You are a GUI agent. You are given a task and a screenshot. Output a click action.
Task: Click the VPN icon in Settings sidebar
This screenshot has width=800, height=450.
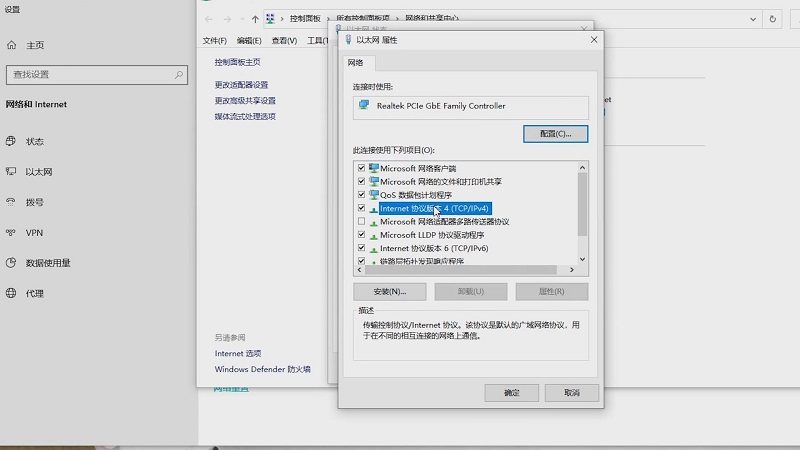tap(12, 232)
